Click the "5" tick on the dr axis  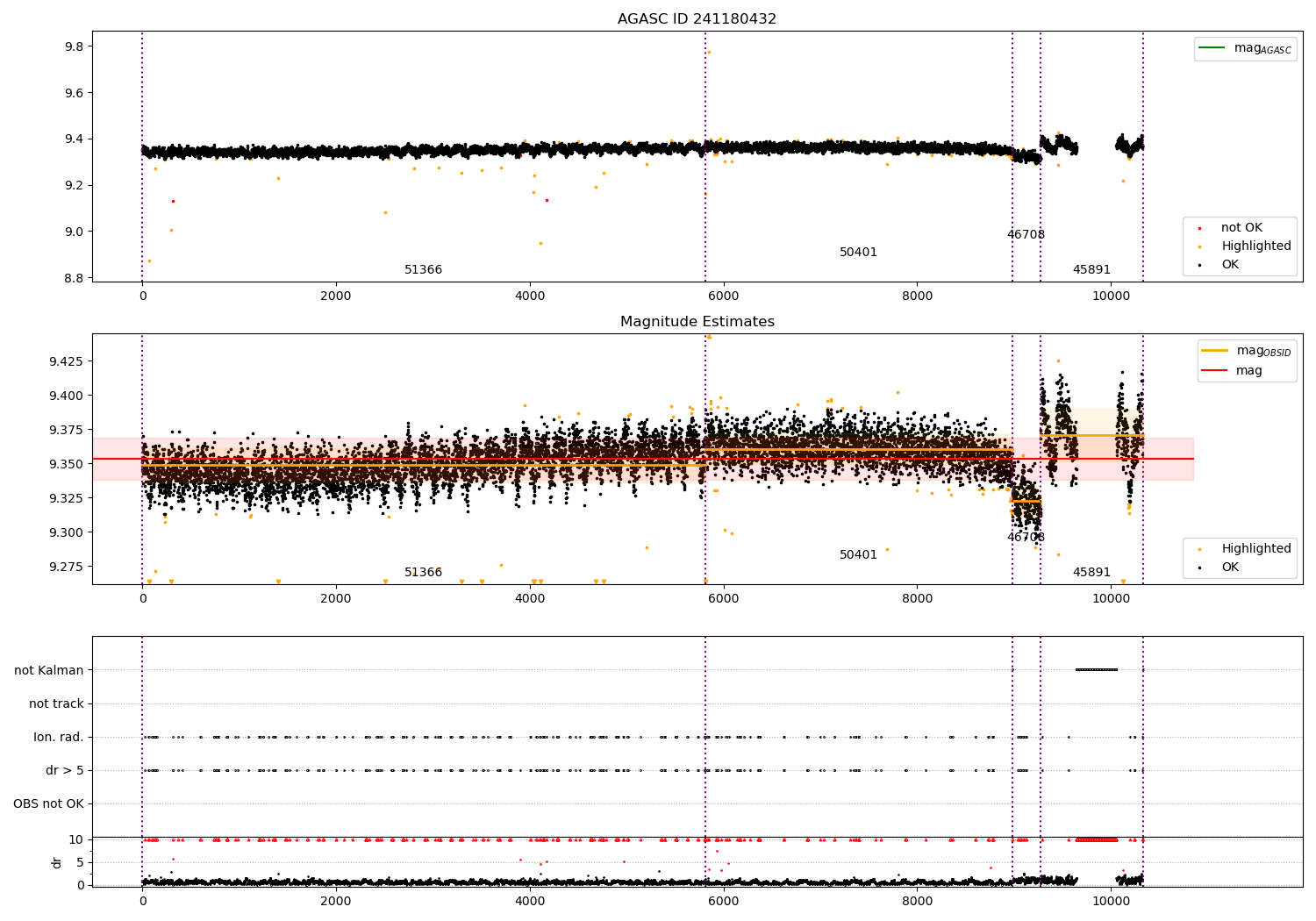pos(80,863)
